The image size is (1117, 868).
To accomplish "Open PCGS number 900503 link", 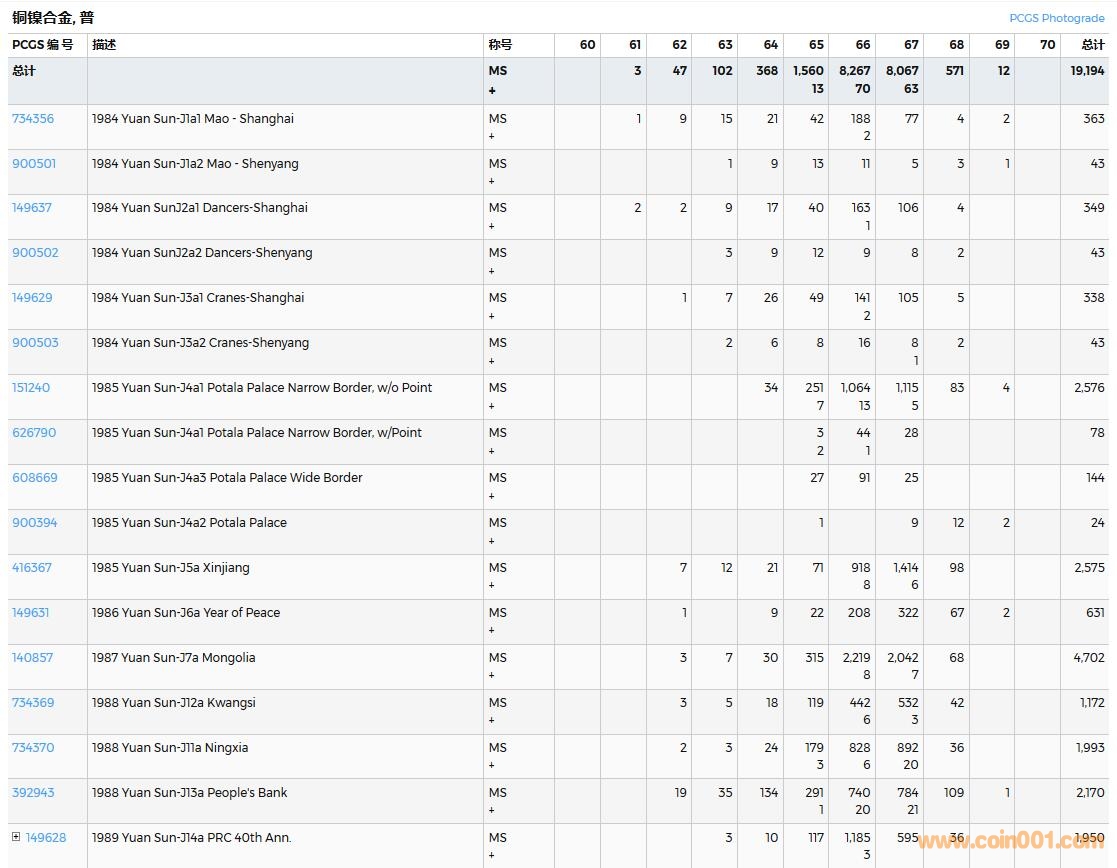I will (x=35, y=343).
